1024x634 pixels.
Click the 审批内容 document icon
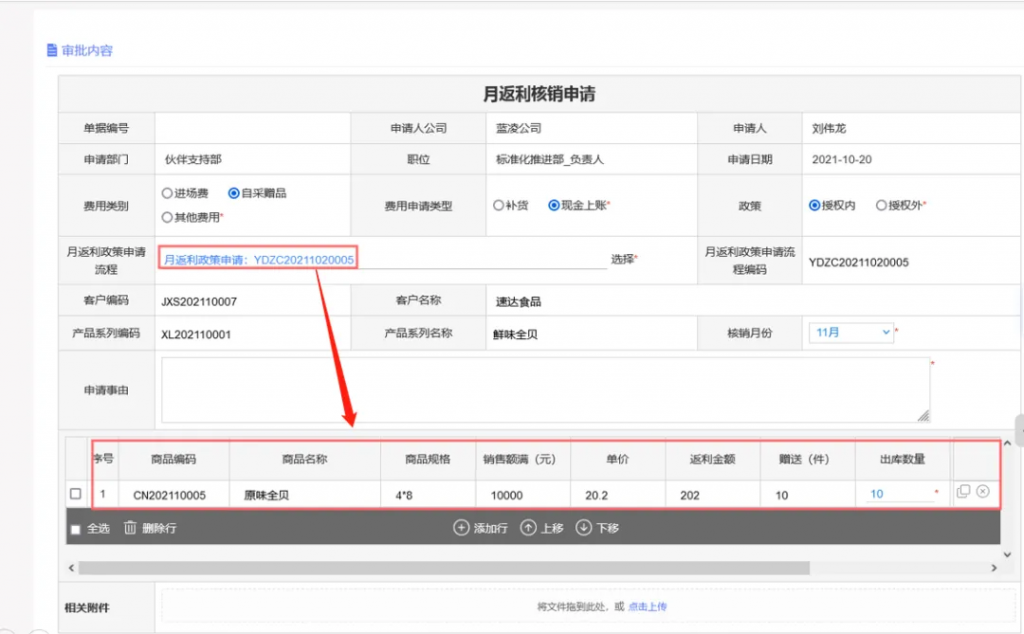pos(52,50)
